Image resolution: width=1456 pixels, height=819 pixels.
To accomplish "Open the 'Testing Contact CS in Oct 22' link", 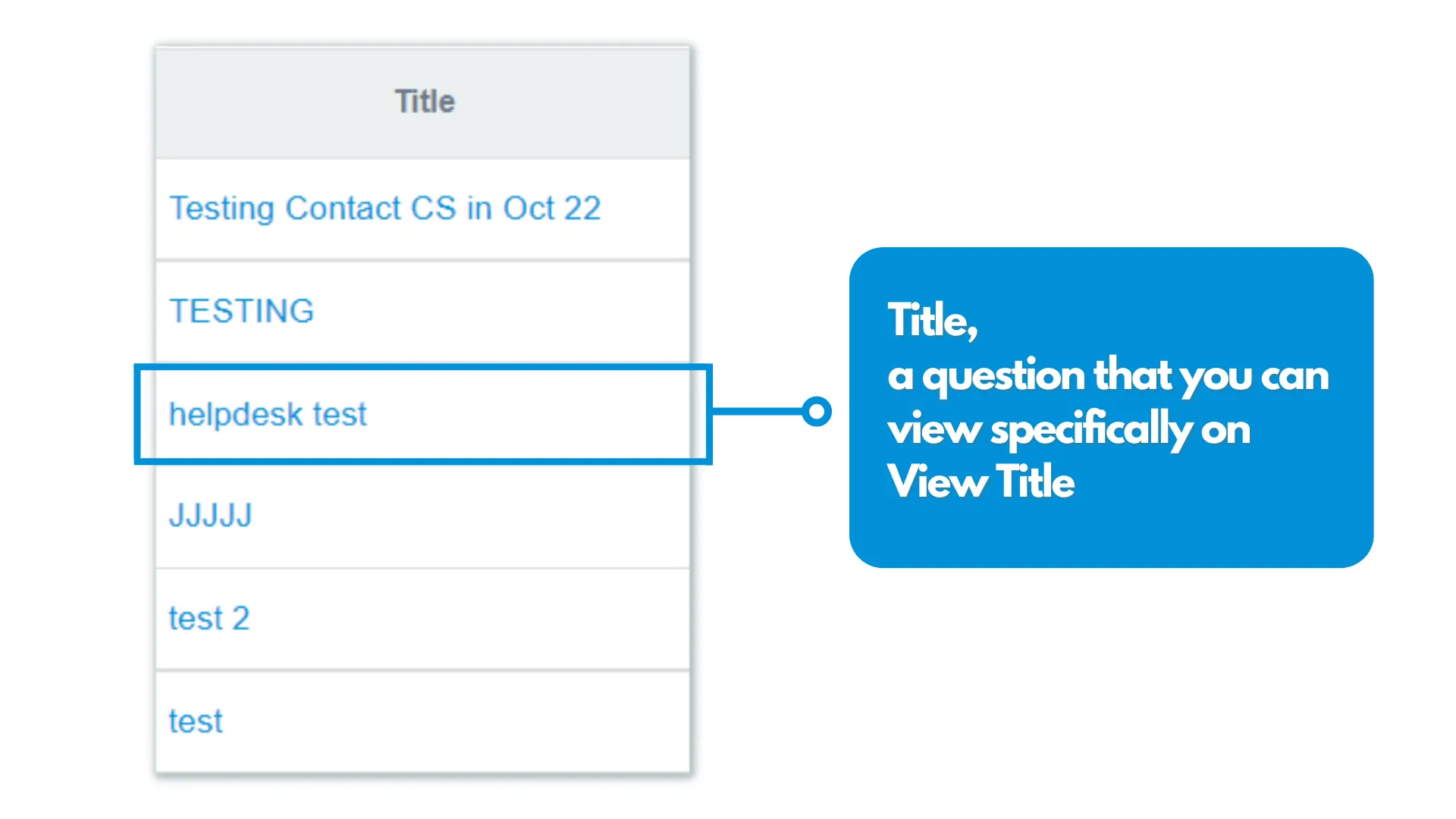I will tap(385, 209).
